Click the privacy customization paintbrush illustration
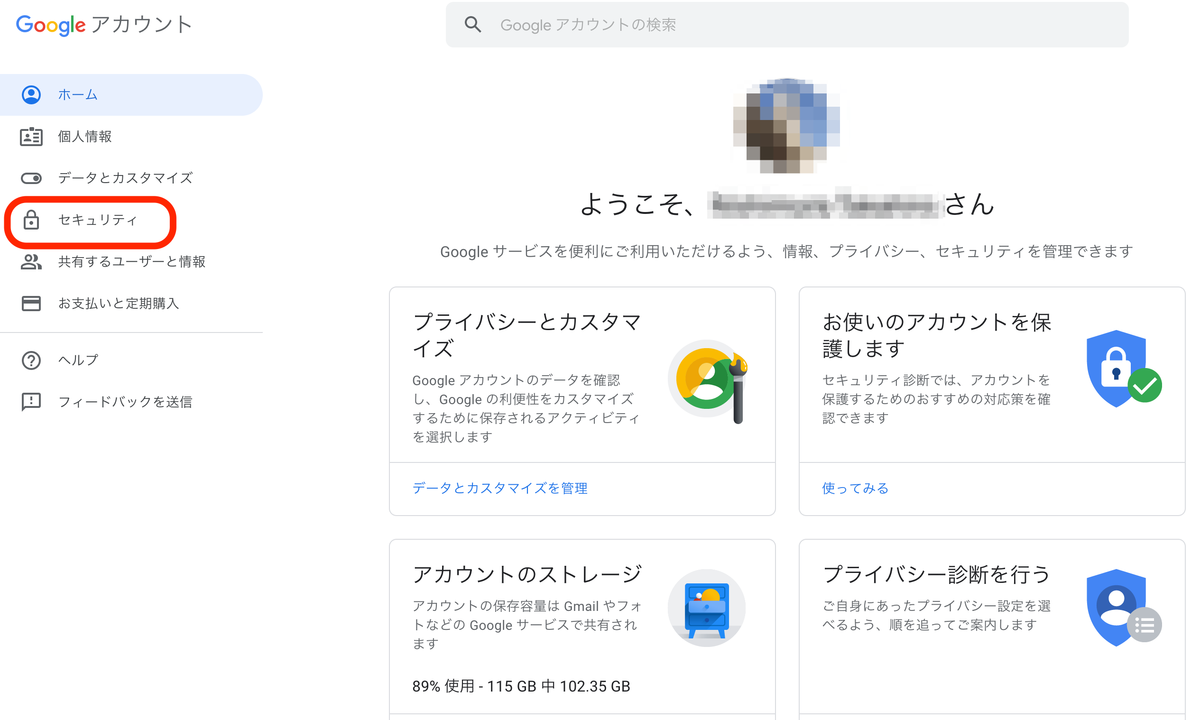This screenshot has width=1200, height=720. point(709,380)
